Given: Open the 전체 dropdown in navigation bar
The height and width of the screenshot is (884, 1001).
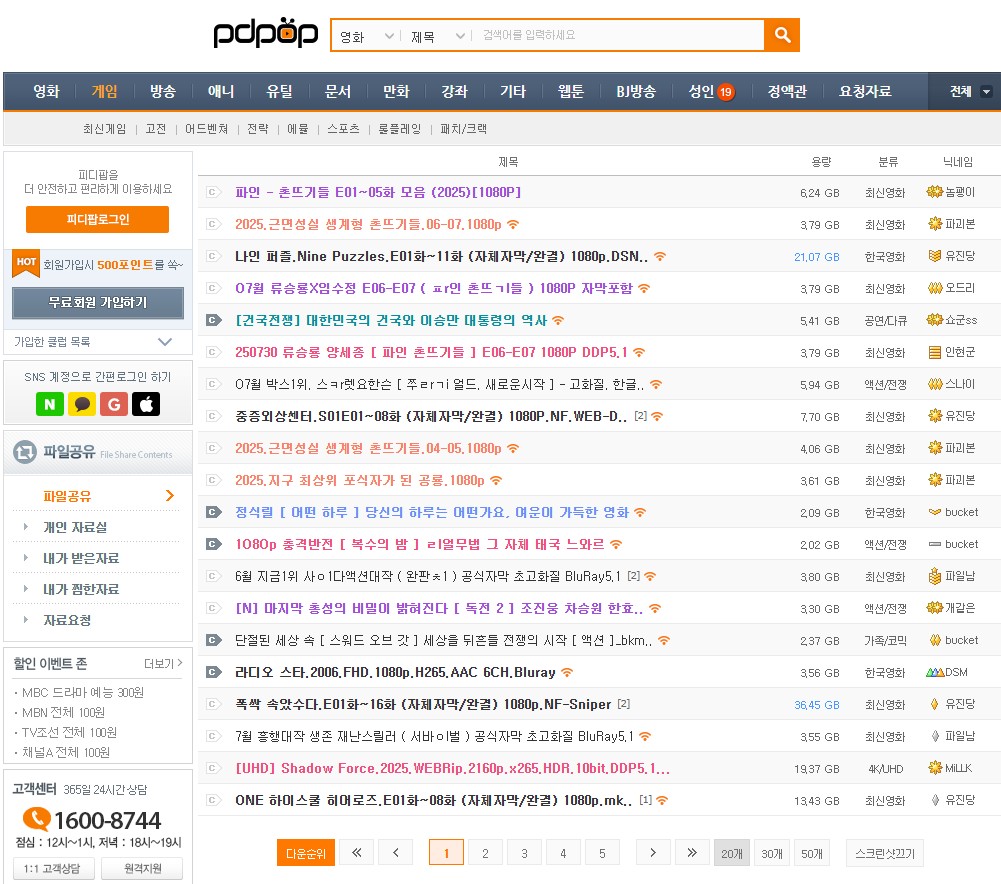Looking at the screenshot, I should pyautogui.click(x=961, y=90).
